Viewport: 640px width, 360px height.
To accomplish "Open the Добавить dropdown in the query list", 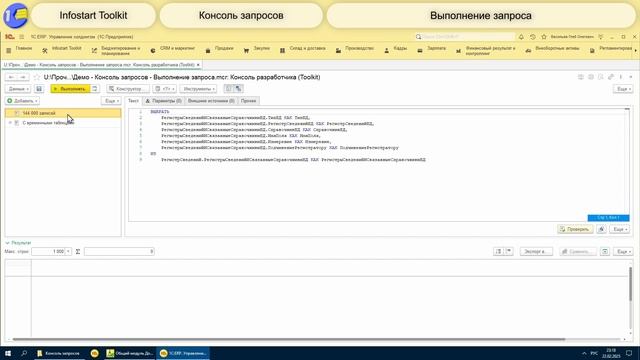I will point(22,101).
